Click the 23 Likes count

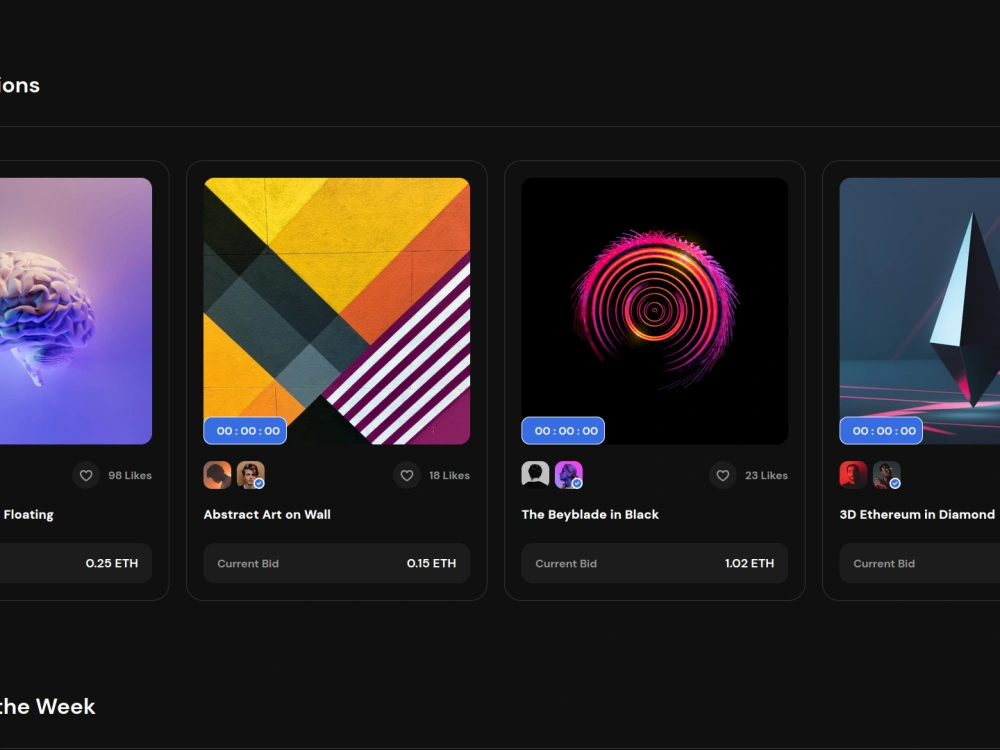point(767,475)
